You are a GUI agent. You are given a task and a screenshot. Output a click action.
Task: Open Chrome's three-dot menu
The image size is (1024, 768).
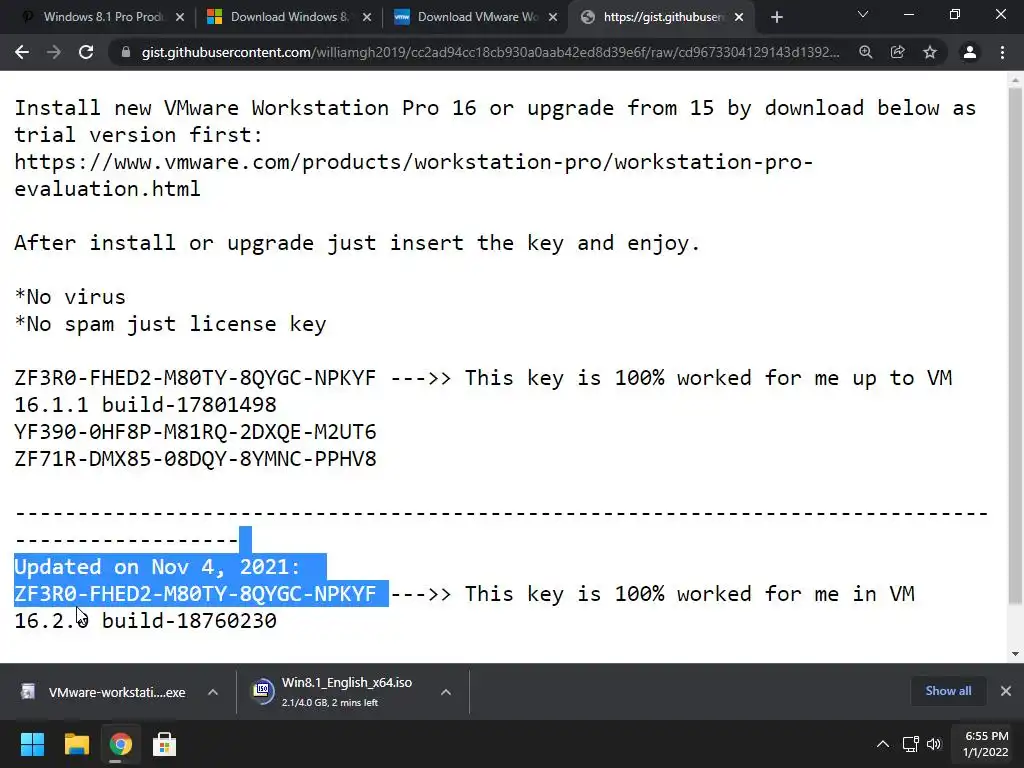[x=1002, y=52]
